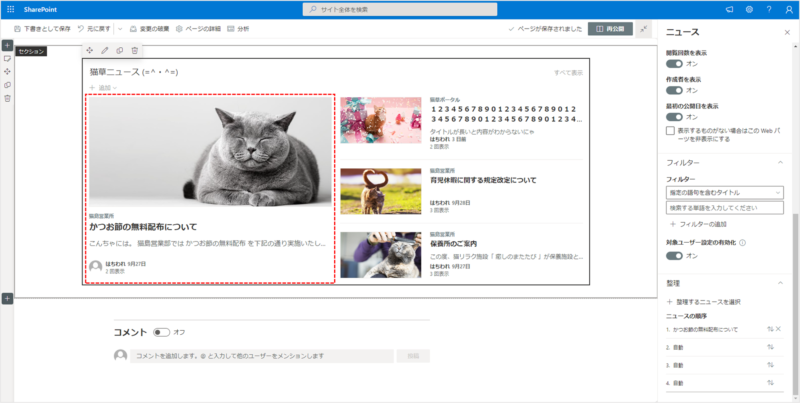Viewport: 800px width, 403px height.
Task: Click the edit pencil on web part toolbar
Action: (x=105, y=50)
